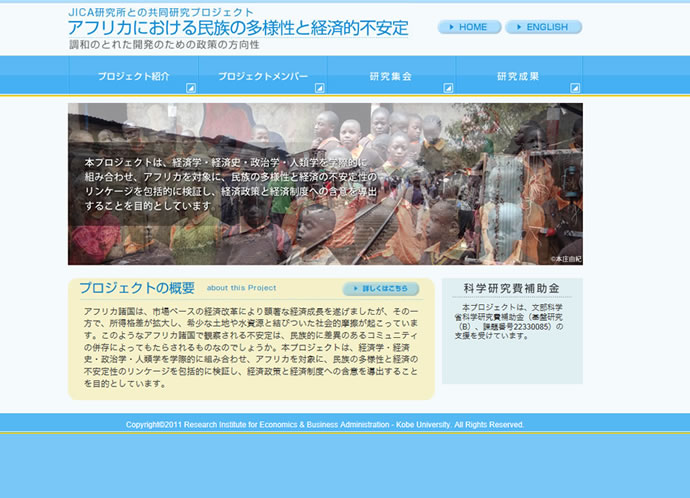Click the JICA研究所との共同研究プロジェクト text
This screenshot has width=690, height=498.
pyautogui.click(x=161, y=12)
